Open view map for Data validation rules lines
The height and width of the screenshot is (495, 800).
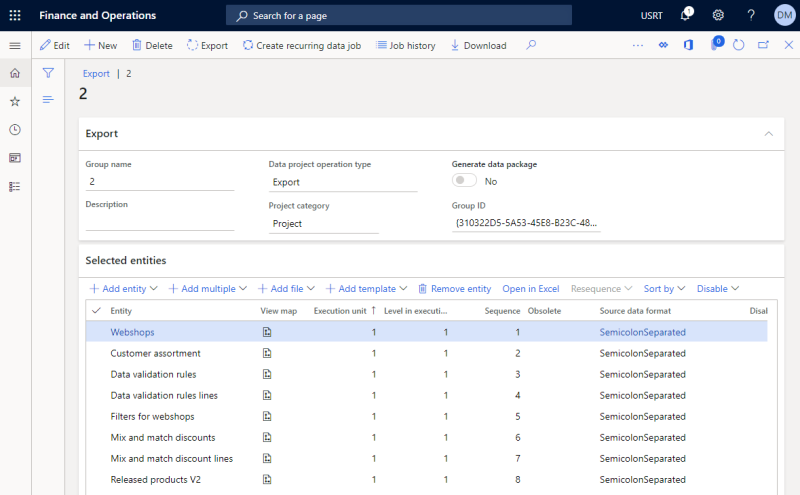pyautogui.click(x=267, y=395)
